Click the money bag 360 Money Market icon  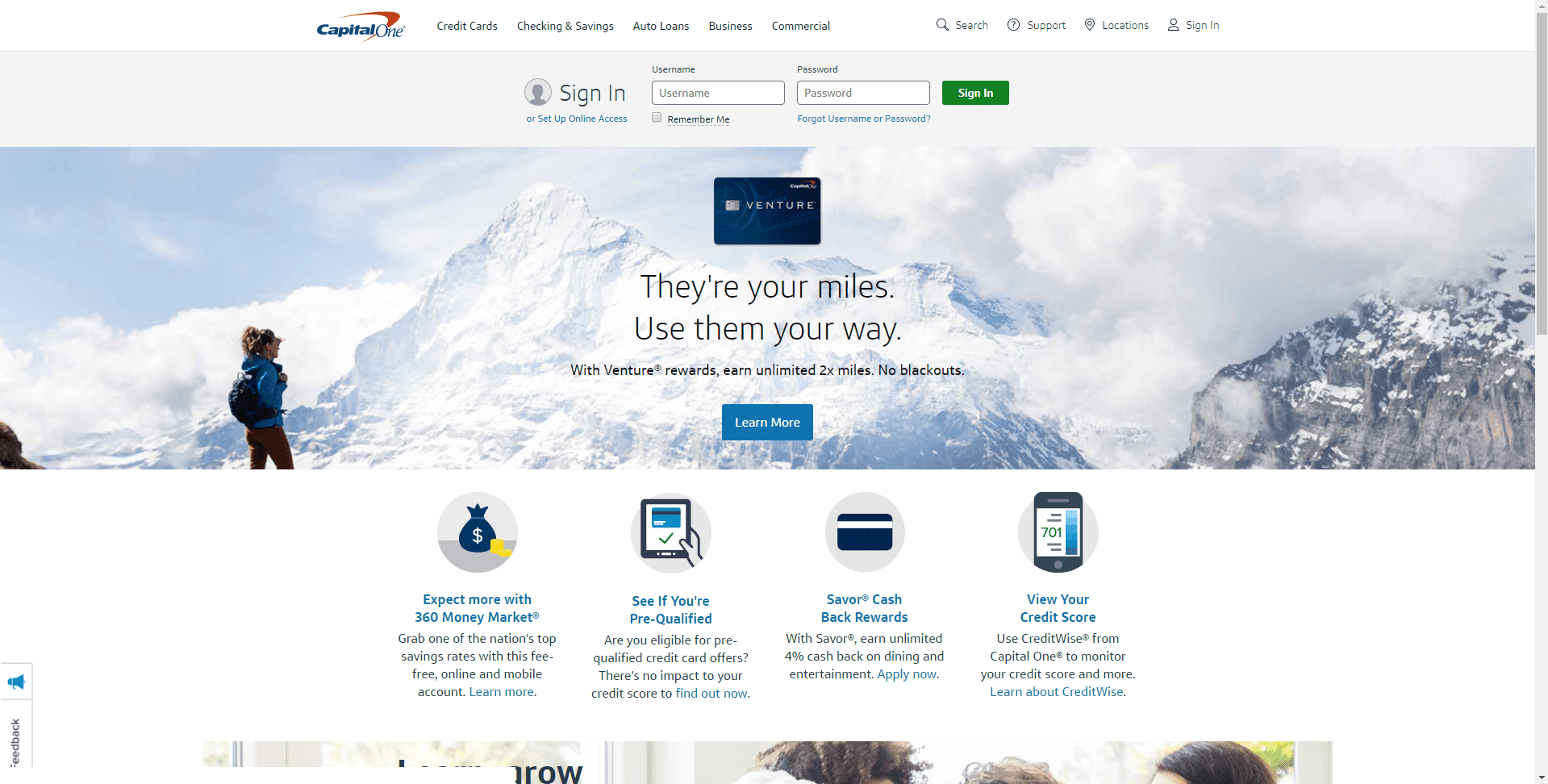pos(478,532)
